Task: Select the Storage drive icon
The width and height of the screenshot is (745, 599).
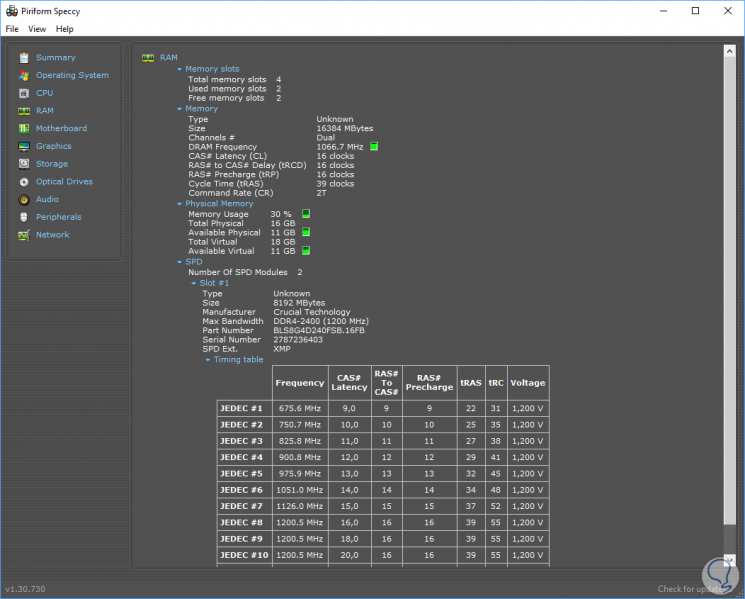Action: pyautogui.click(x=23, y=164)
